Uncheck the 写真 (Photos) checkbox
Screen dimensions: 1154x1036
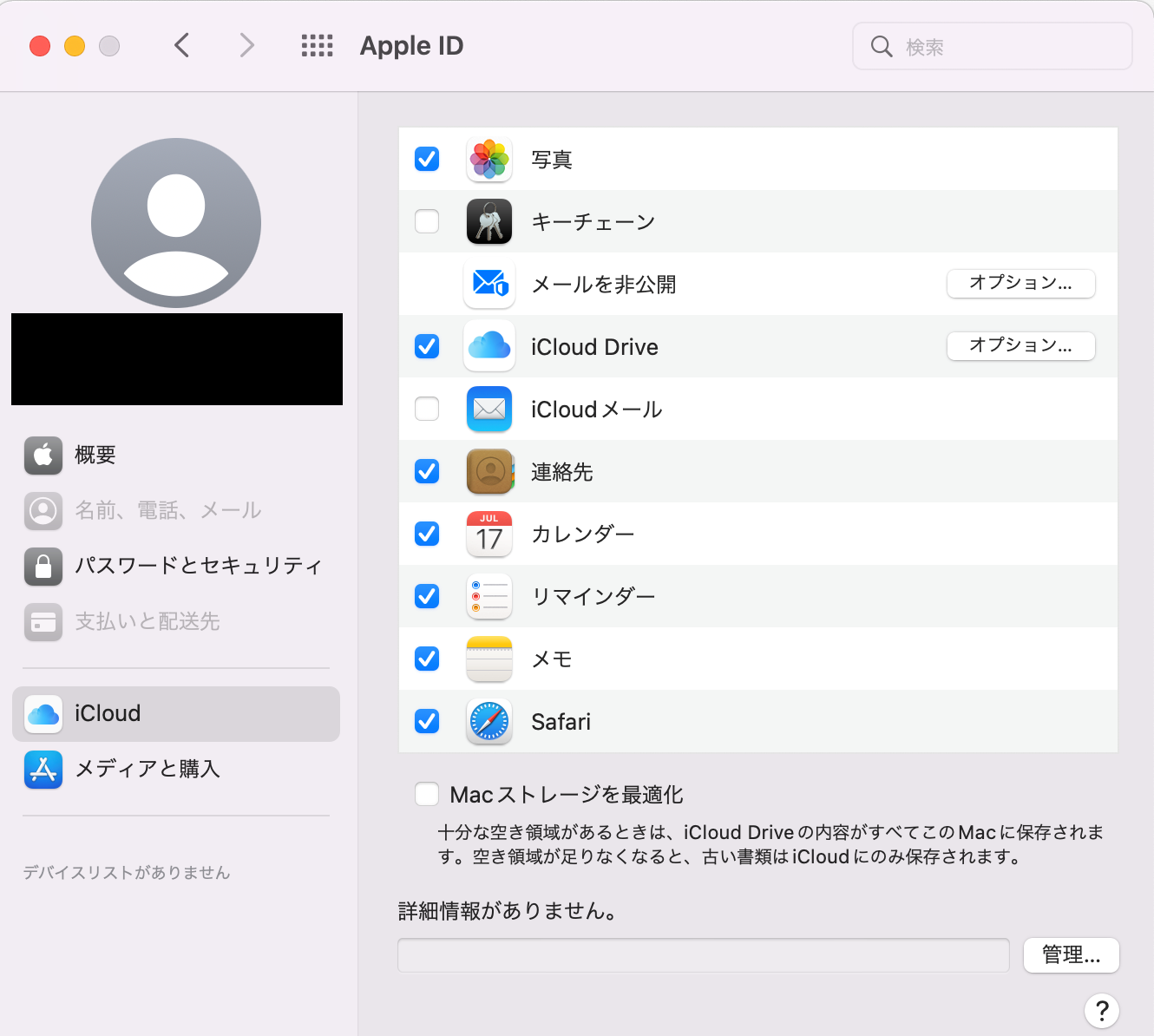427,159
